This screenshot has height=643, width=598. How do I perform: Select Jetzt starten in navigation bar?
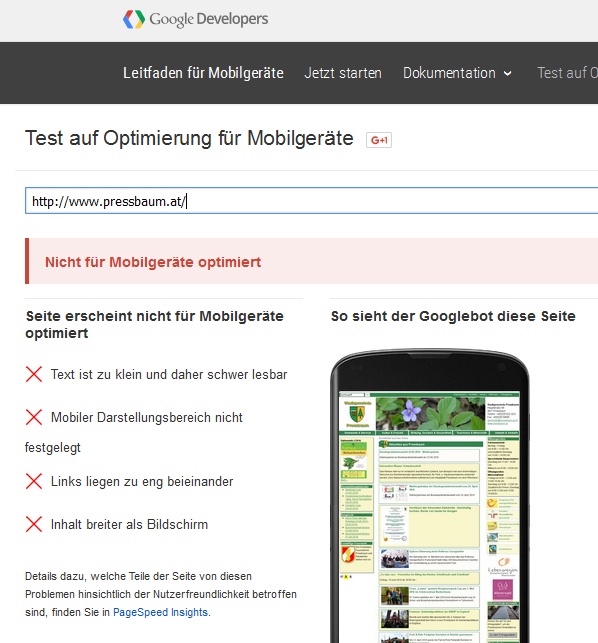[343, 73]
